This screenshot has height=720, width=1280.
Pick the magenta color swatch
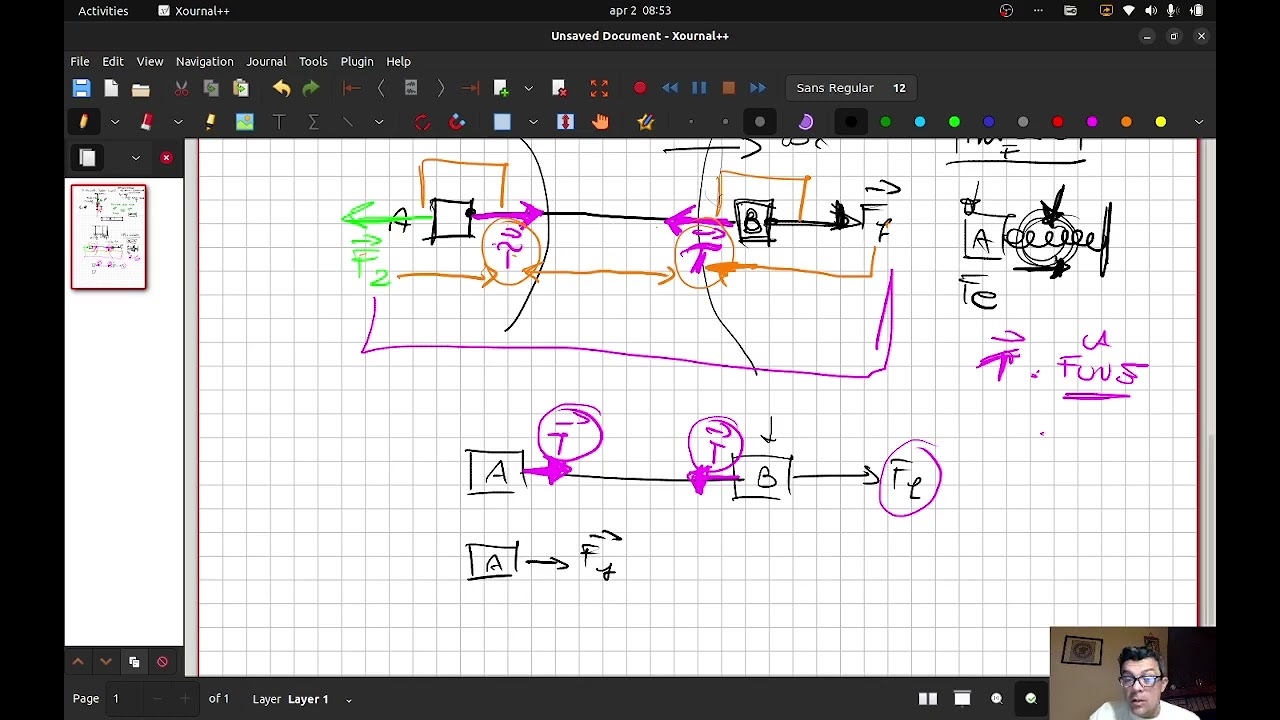pyautogui.click(x=1092, y=122)
